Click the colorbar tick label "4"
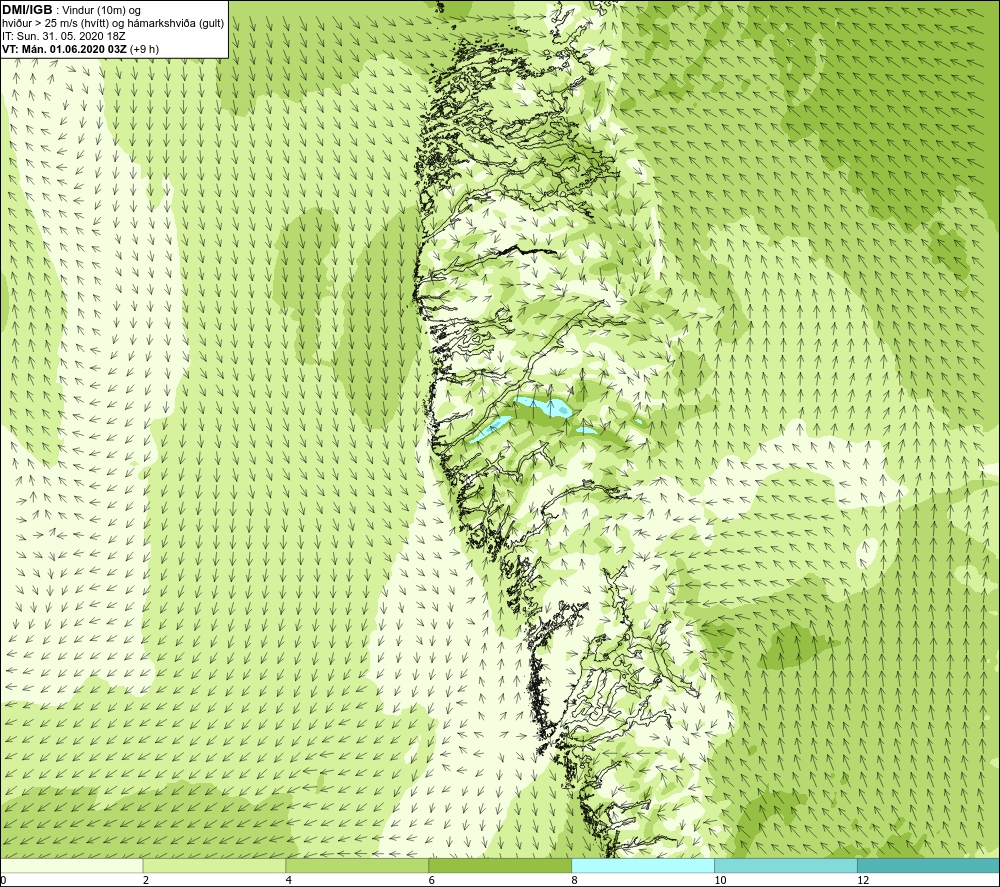 (x=289, y=881)
